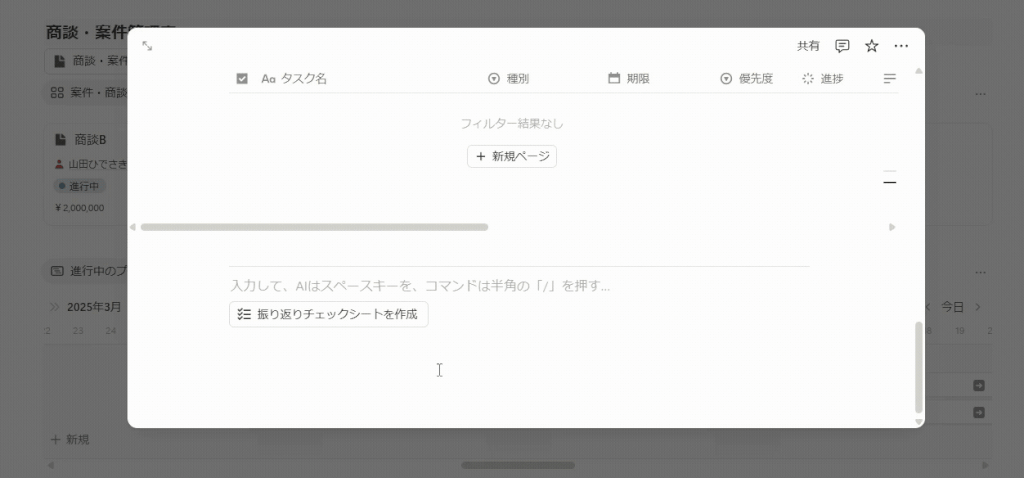Open 優先度 column header menu
1024x478 pixels.
(746, 78)
